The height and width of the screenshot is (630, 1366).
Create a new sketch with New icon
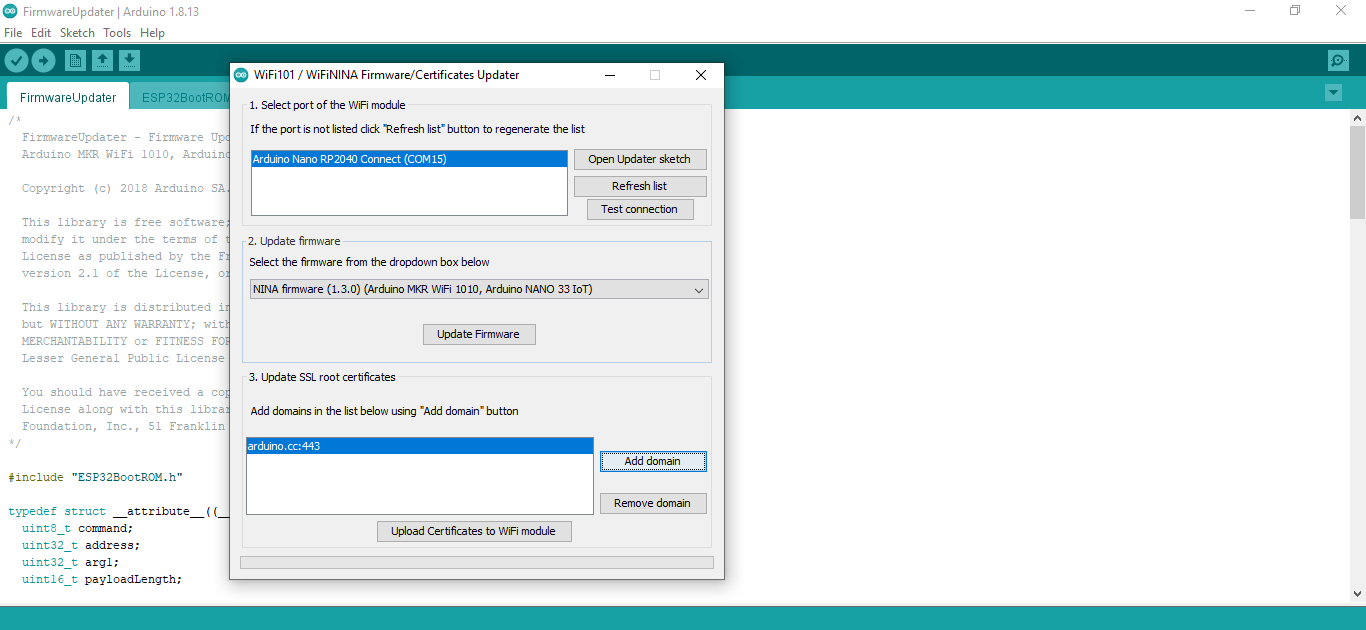(75, 61)
